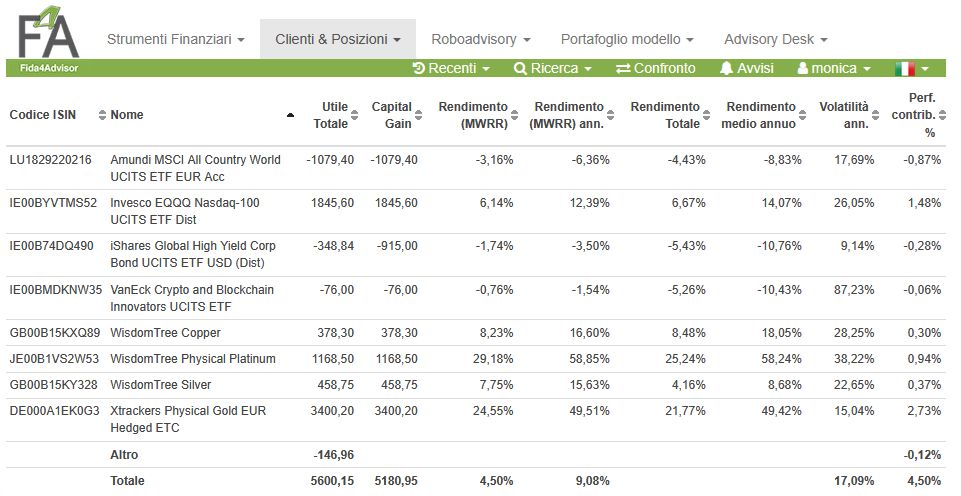Change language via Italian flag
961x496 pixels.
click(912, 68)
